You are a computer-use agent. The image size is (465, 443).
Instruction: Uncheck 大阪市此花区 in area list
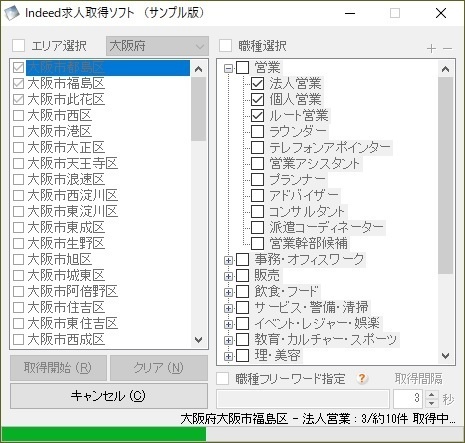pos(18,99)
